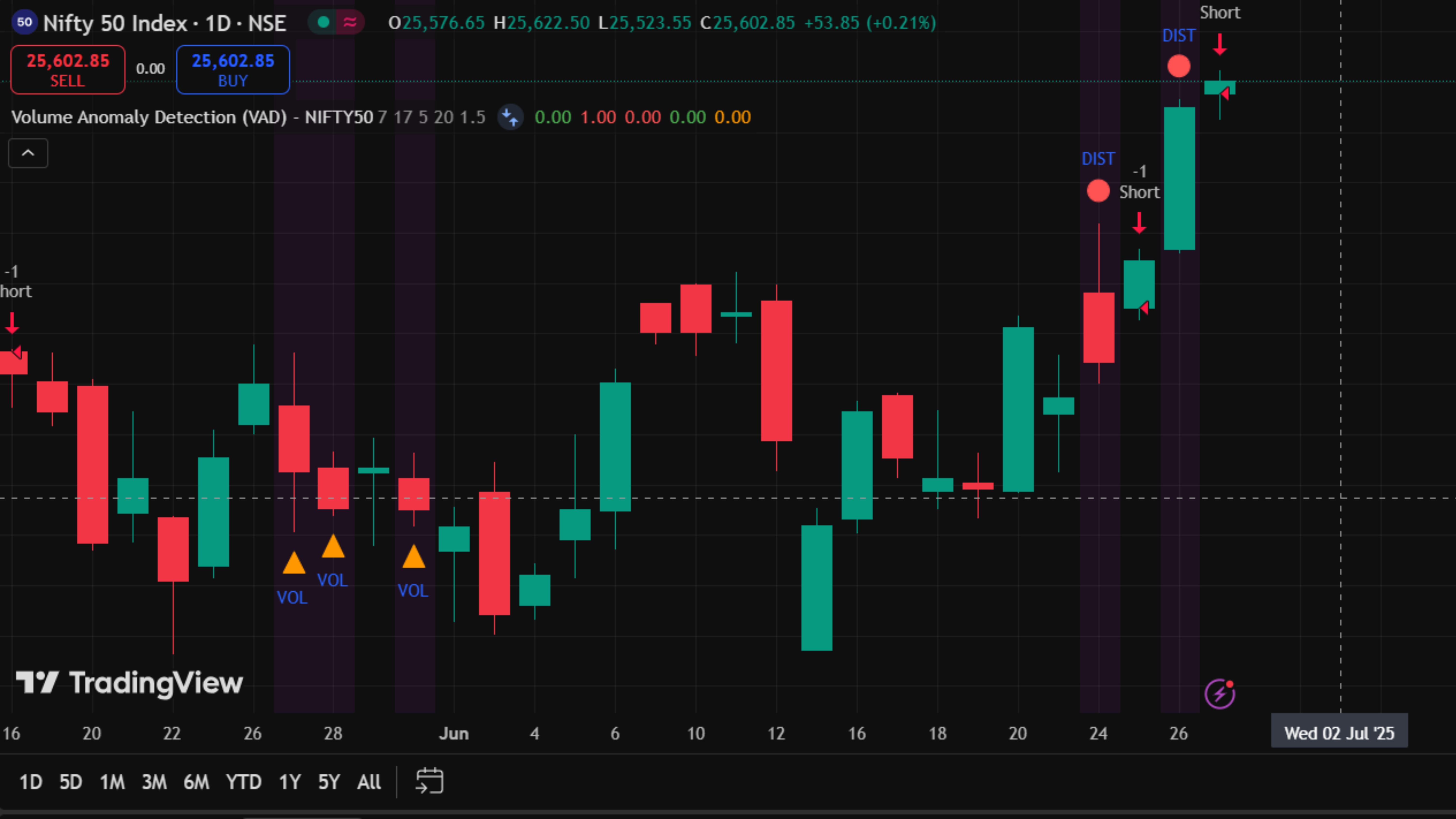Click the blue sparkle icon beside VAD settings

pos(510,117)
